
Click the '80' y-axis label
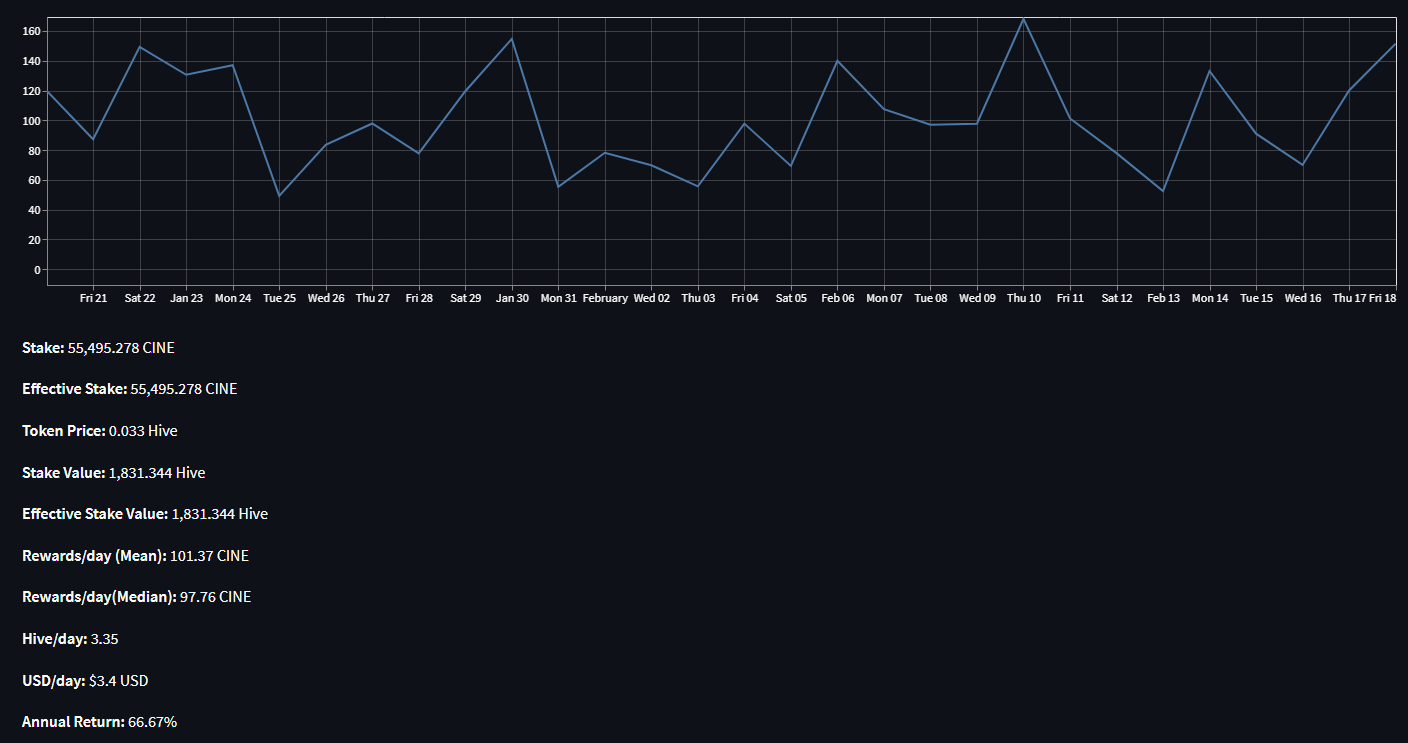click(34, 151)
